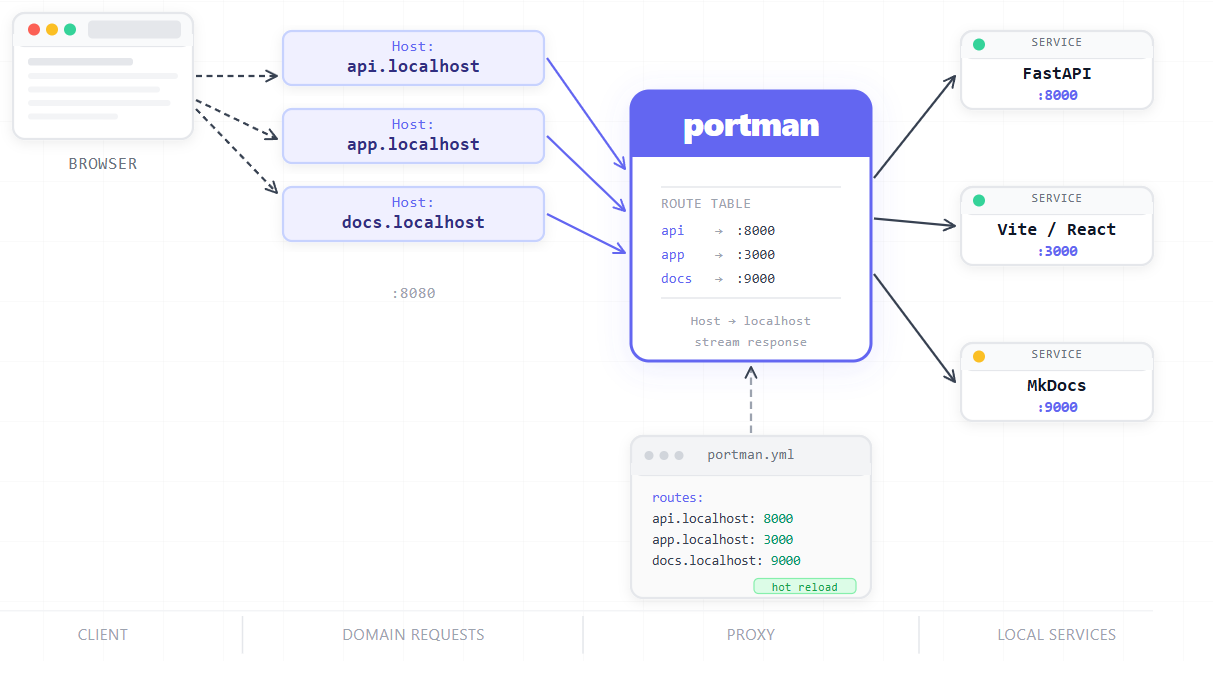Select the LOCAL SERVICES section label
Image resolution: width=1213 pixels, height=677 pixels.
pos(1057,634)
